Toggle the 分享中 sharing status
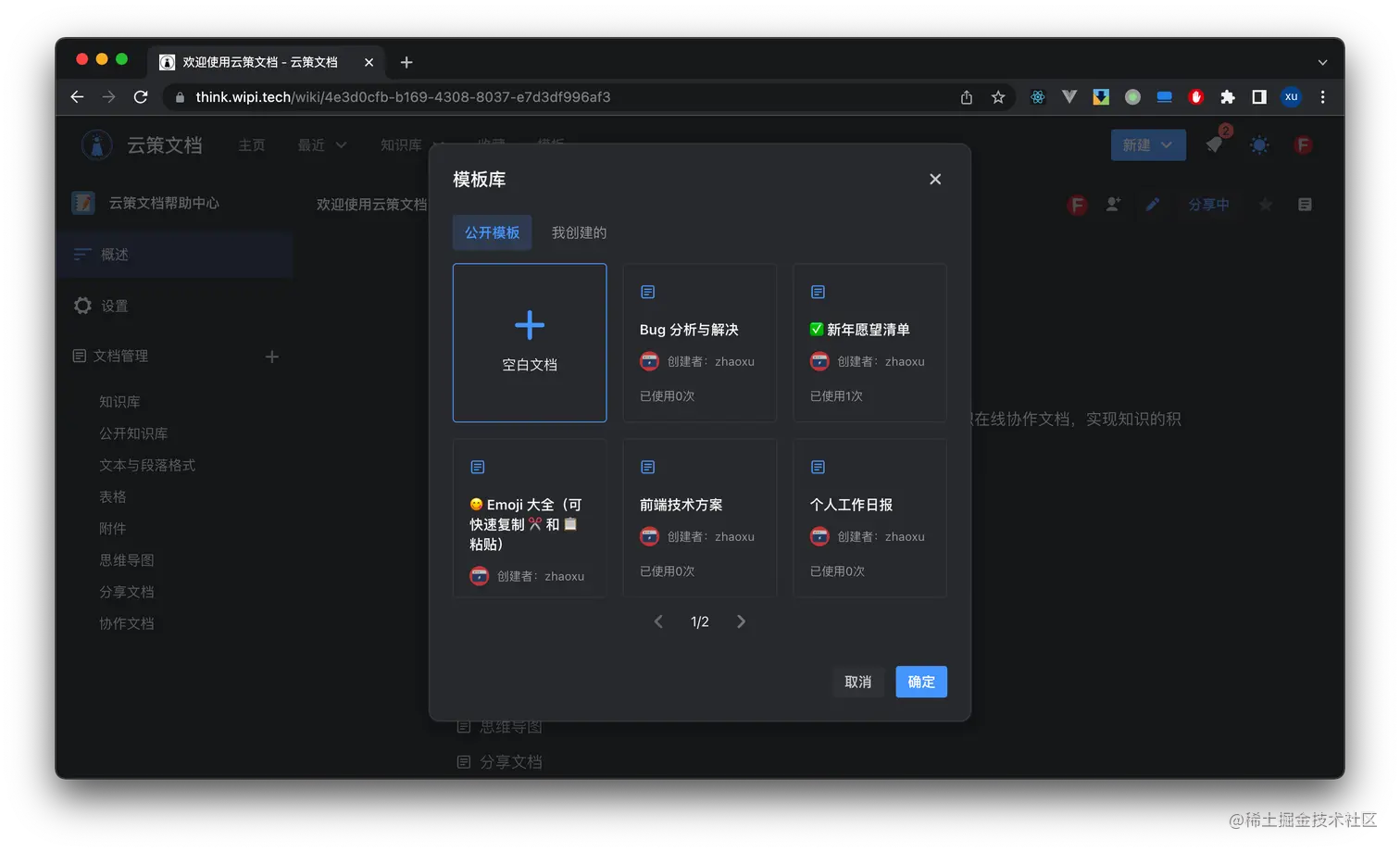Image resolution: width=1400 pixels, height=852 pixels. click(x=1208, y=205)
